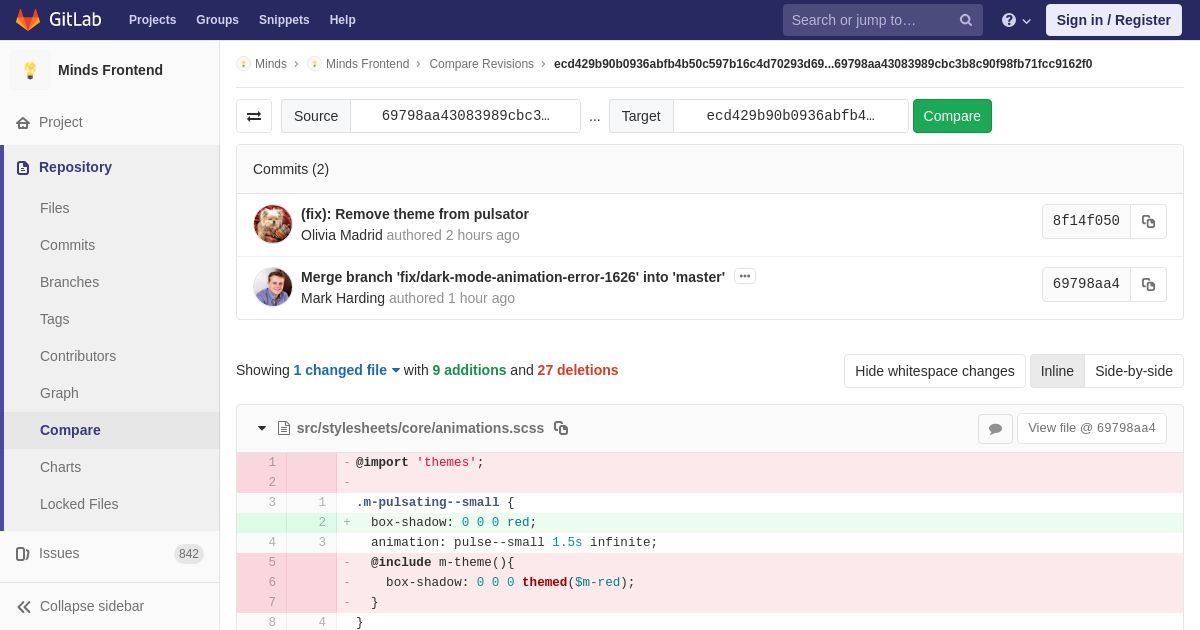The height and width of the screenshot is (630, 1200).
Task: Open Snippets in top bar
Action: coord(284,20)
